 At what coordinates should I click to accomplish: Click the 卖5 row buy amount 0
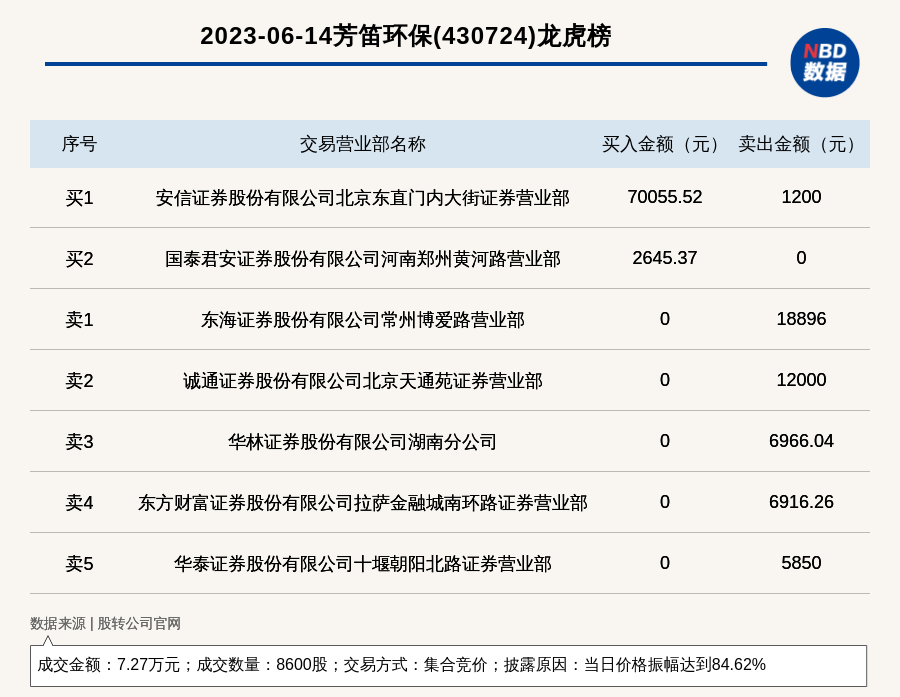pos(665,563)
